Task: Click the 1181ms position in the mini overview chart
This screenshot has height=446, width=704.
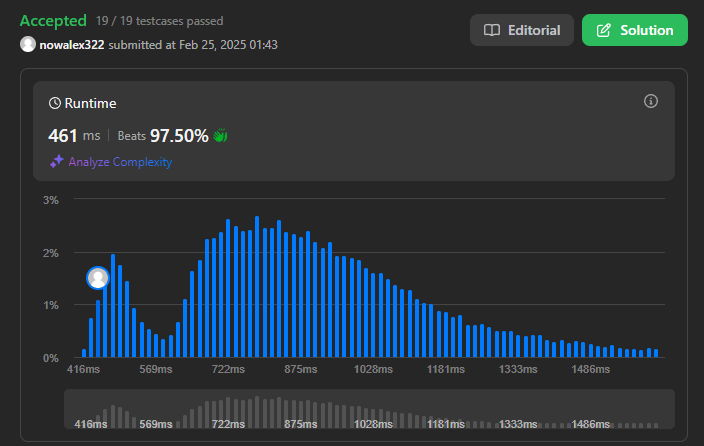Action: coord(447,424)
